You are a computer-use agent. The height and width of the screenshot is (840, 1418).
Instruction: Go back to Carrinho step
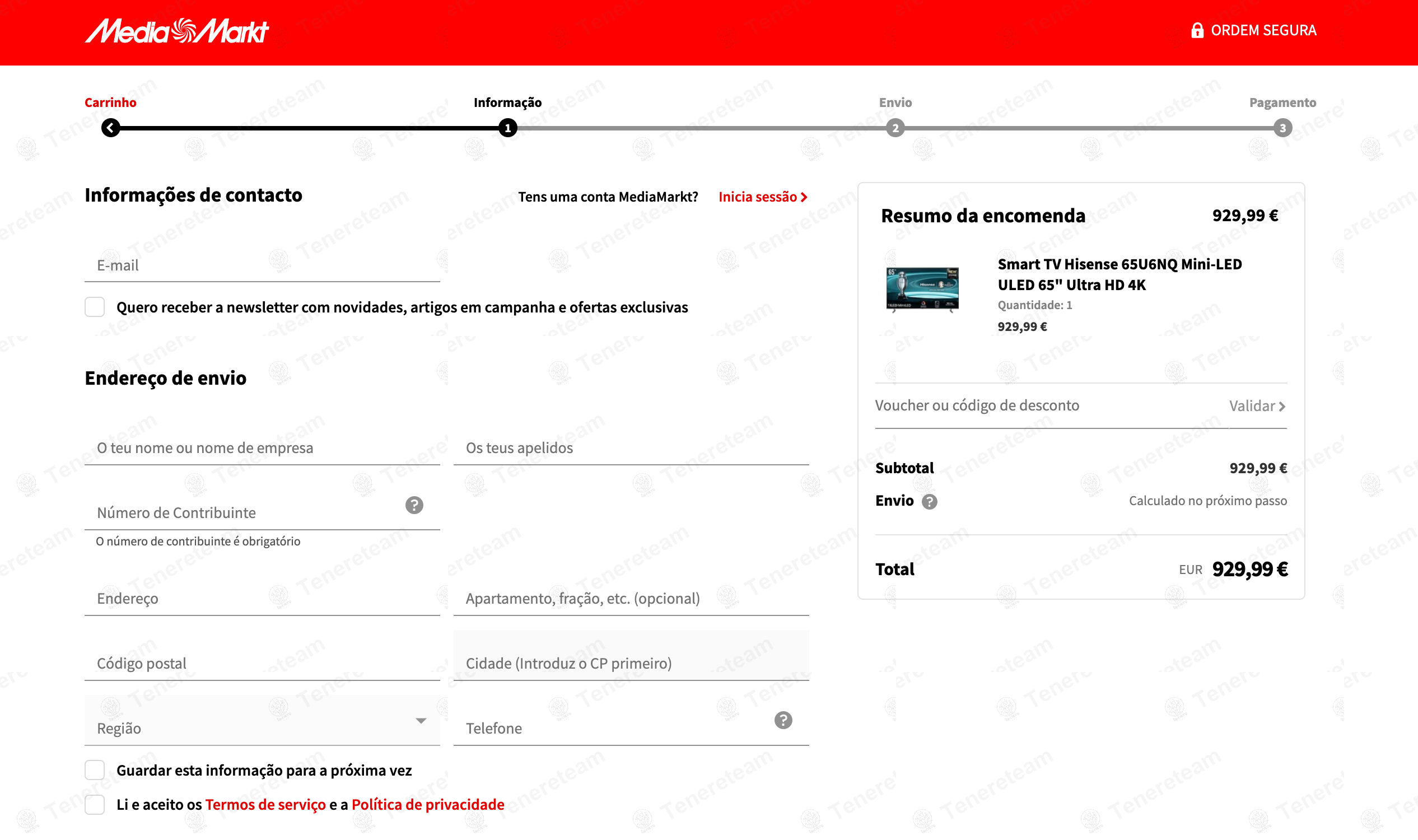110,102
